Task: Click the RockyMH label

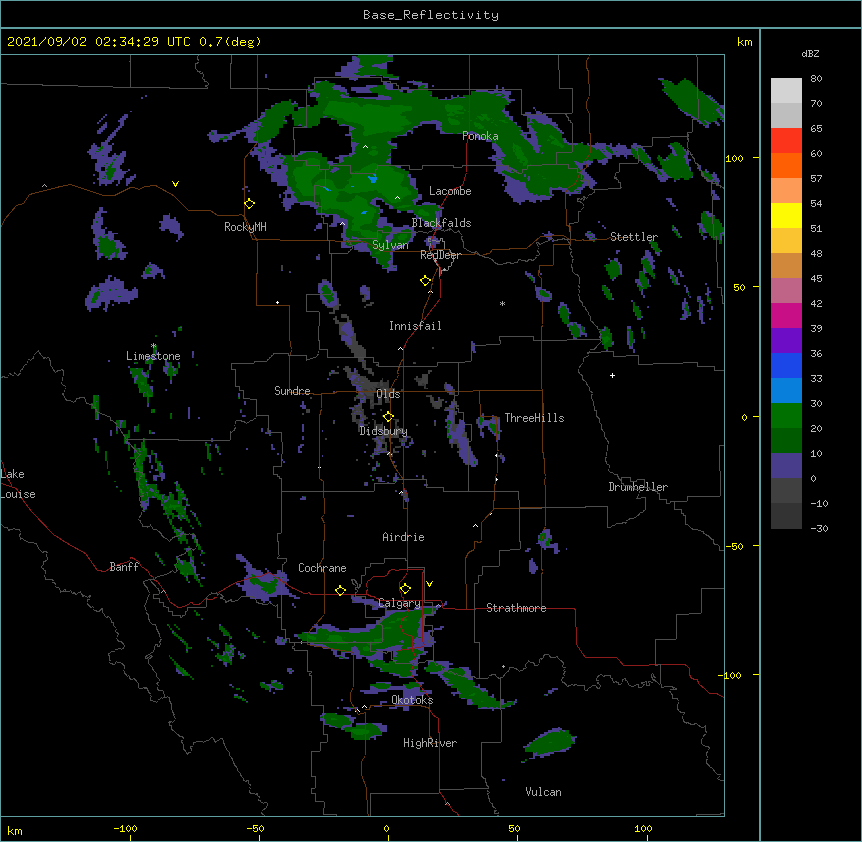Action: pyautogui.click(x=245, y=227)
